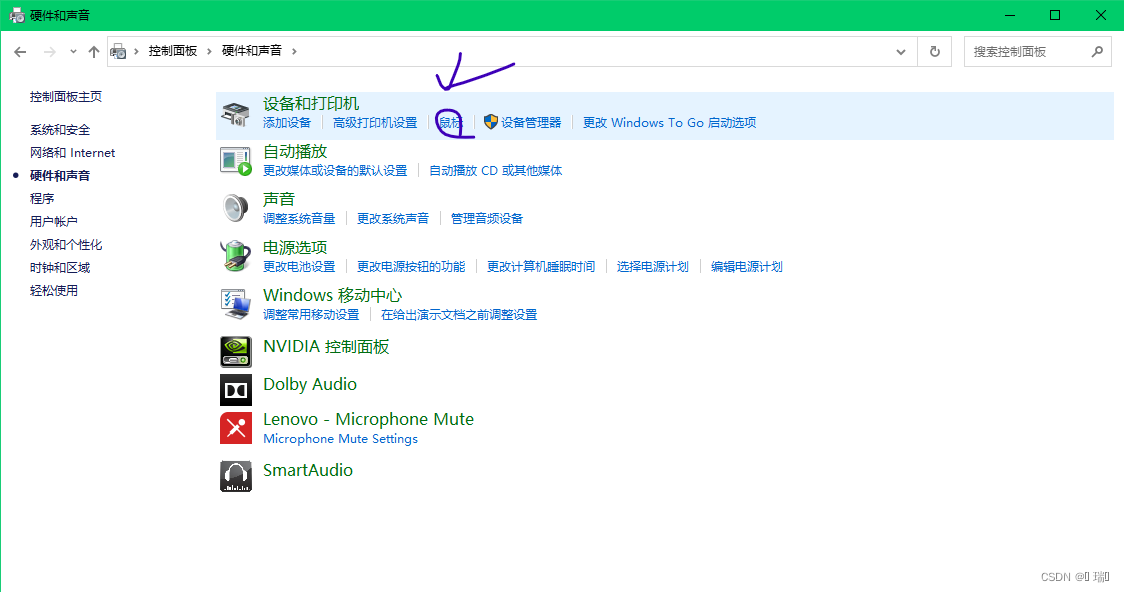Click the 添加设备 link
Screen dimensions: 1124x592
287,123
